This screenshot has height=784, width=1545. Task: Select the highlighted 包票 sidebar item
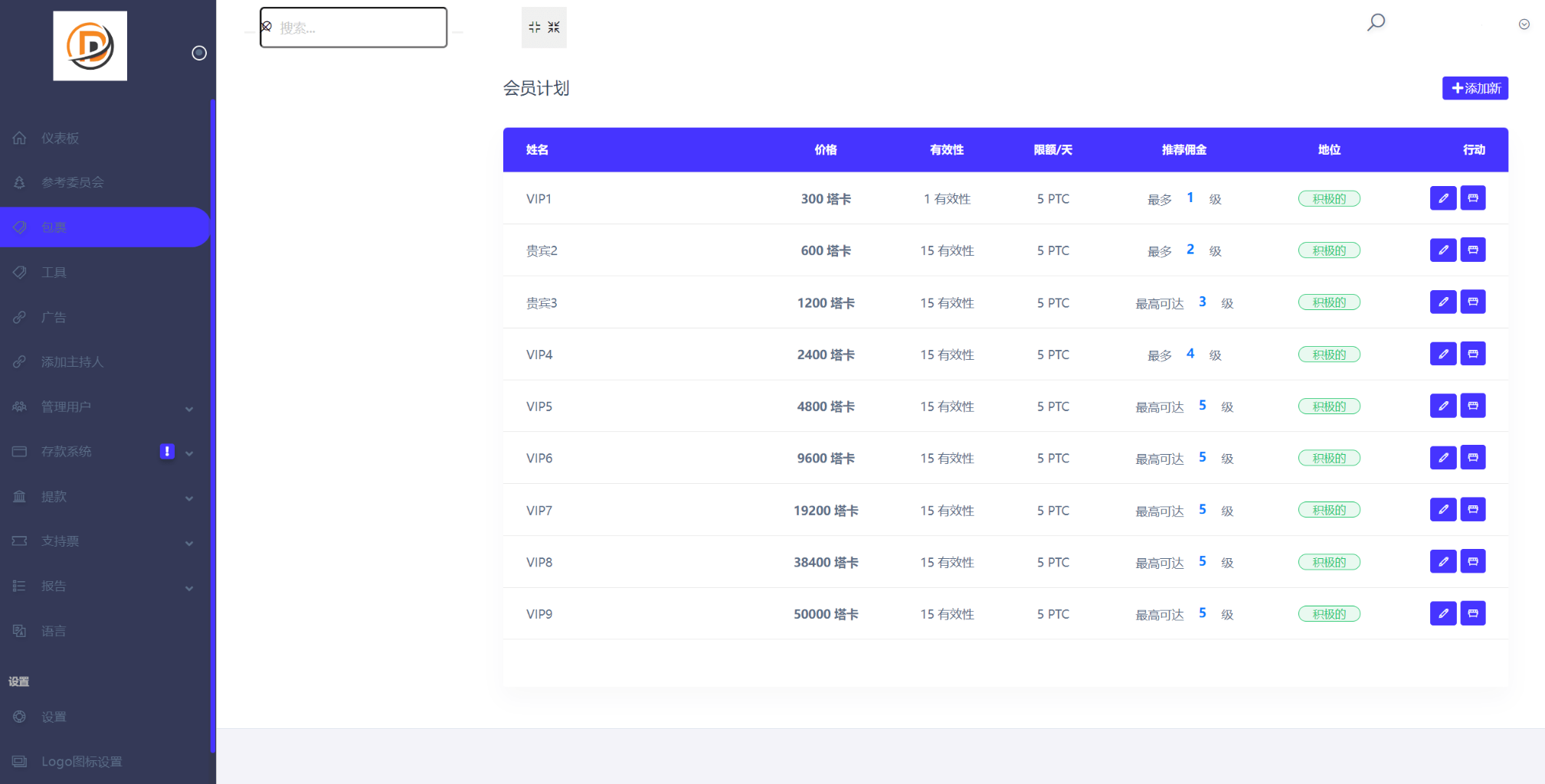[105, 227]
